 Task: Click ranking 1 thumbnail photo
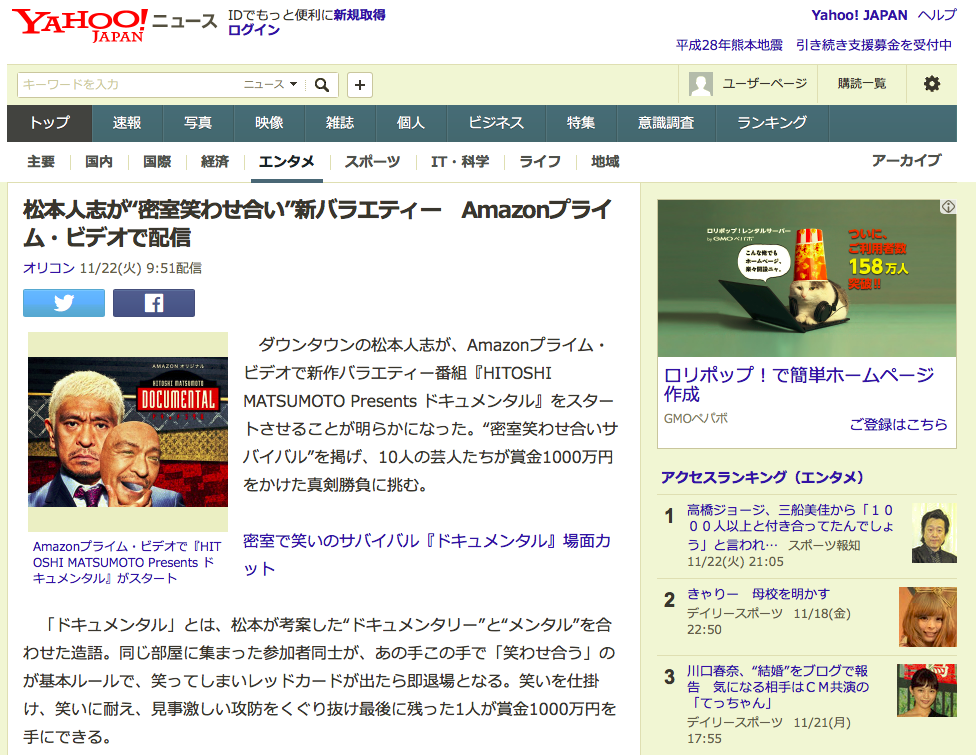(x=934, y=533)
